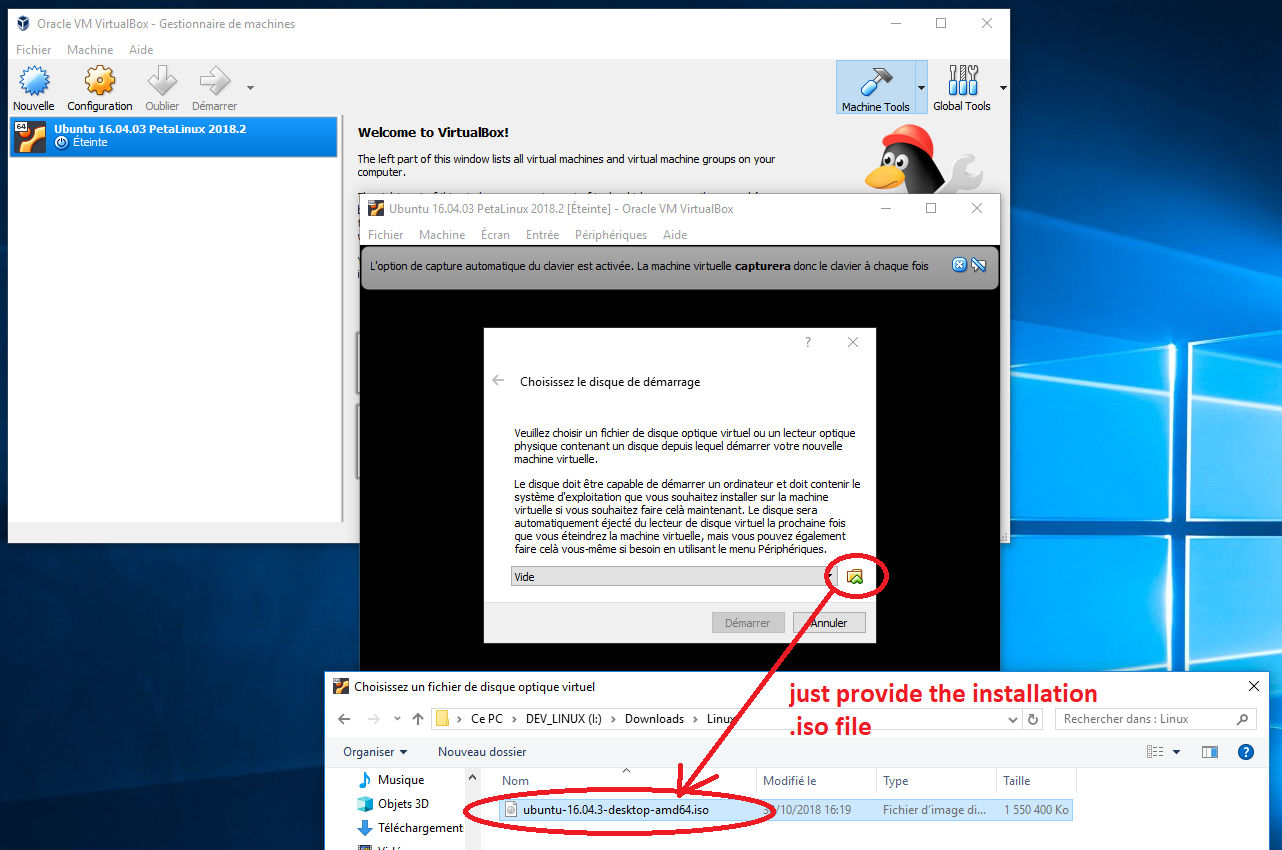Click the Démarrer button in the startup disk dialog
The width and height of the screenshot is (1282, 850).
(x=748, y=622)
